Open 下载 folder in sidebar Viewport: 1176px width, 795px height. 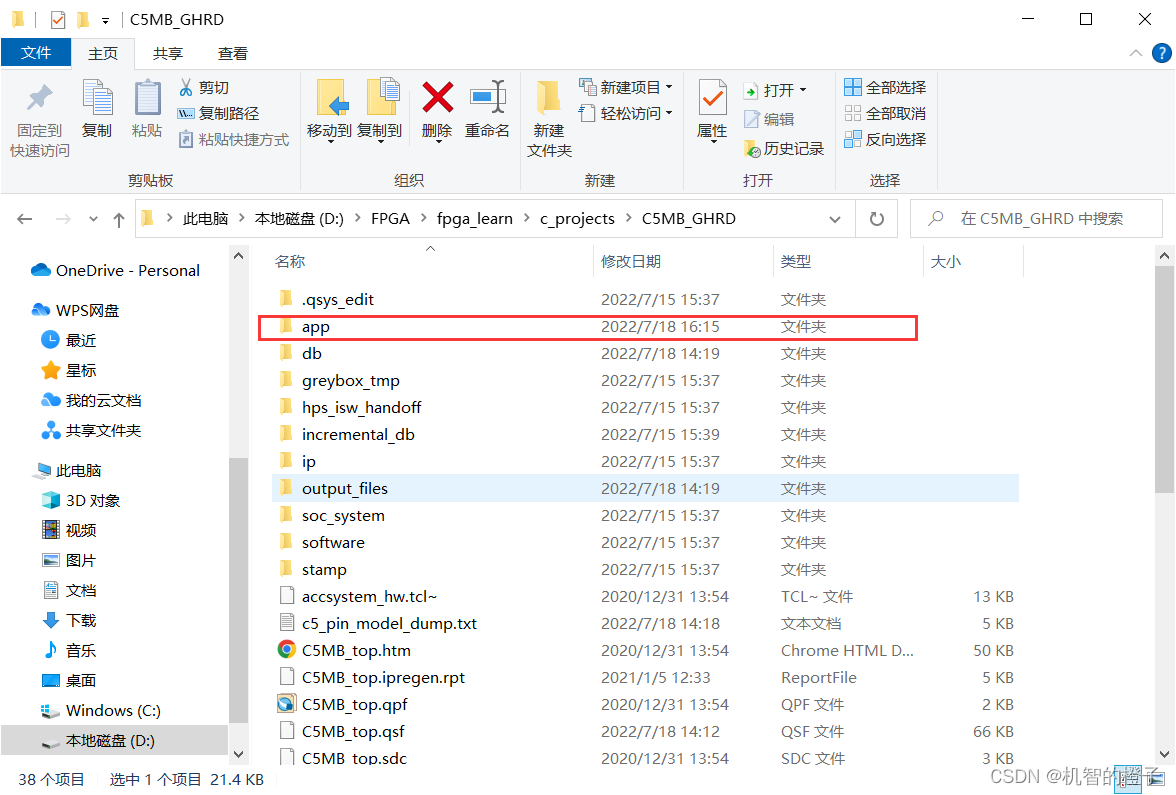pos(70,620)
